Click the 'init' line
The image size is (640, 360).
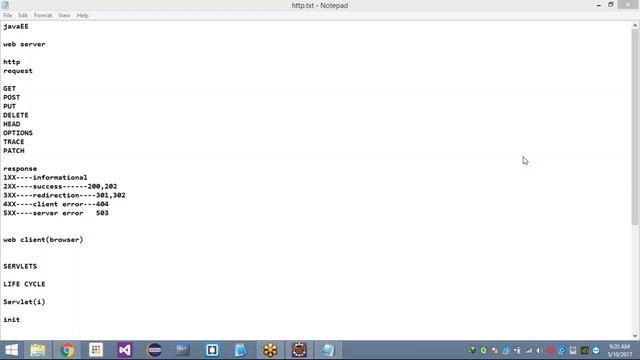click(11, 320)
